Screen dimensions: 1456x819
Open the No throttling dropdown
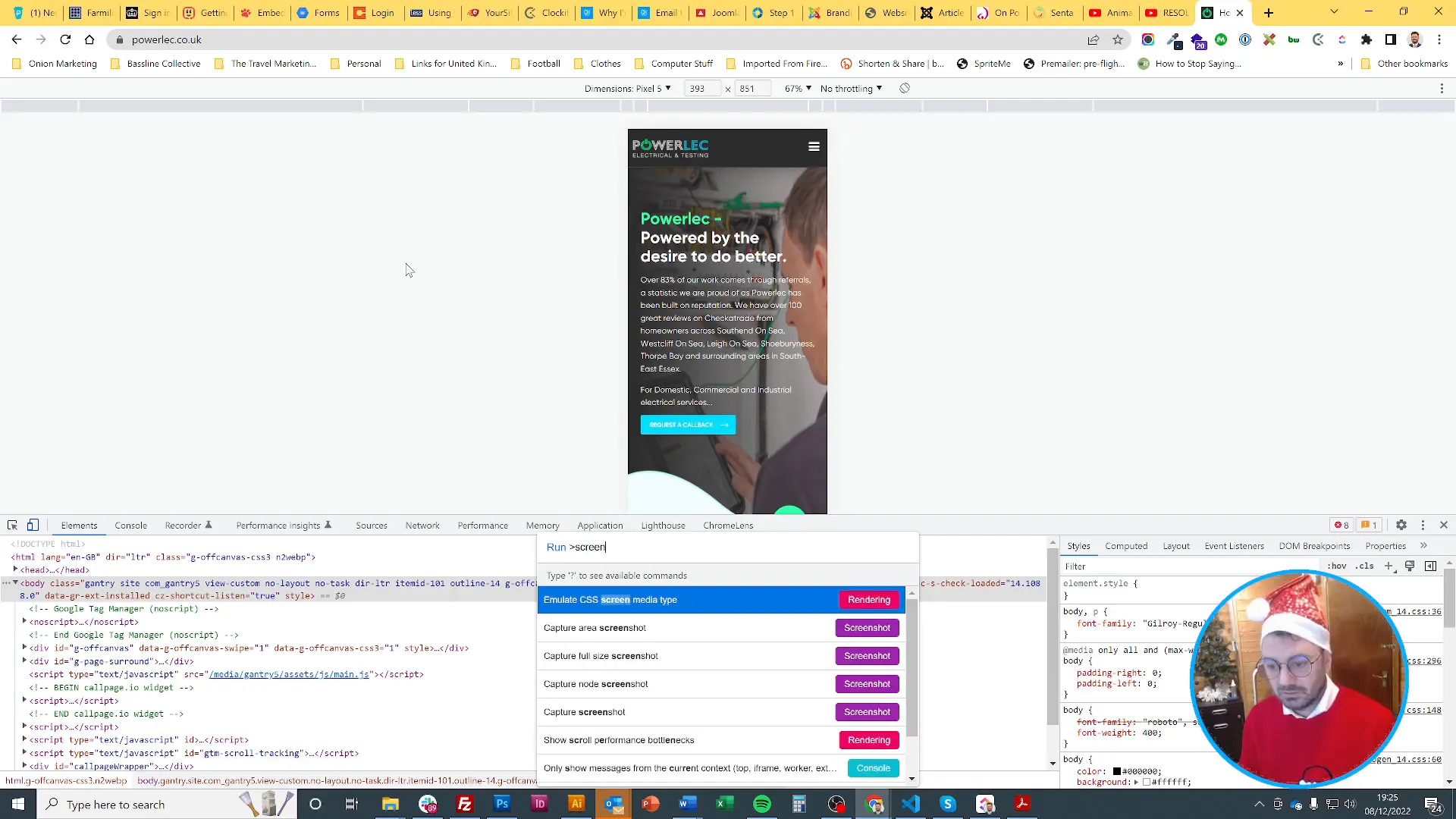pos(851,89)
